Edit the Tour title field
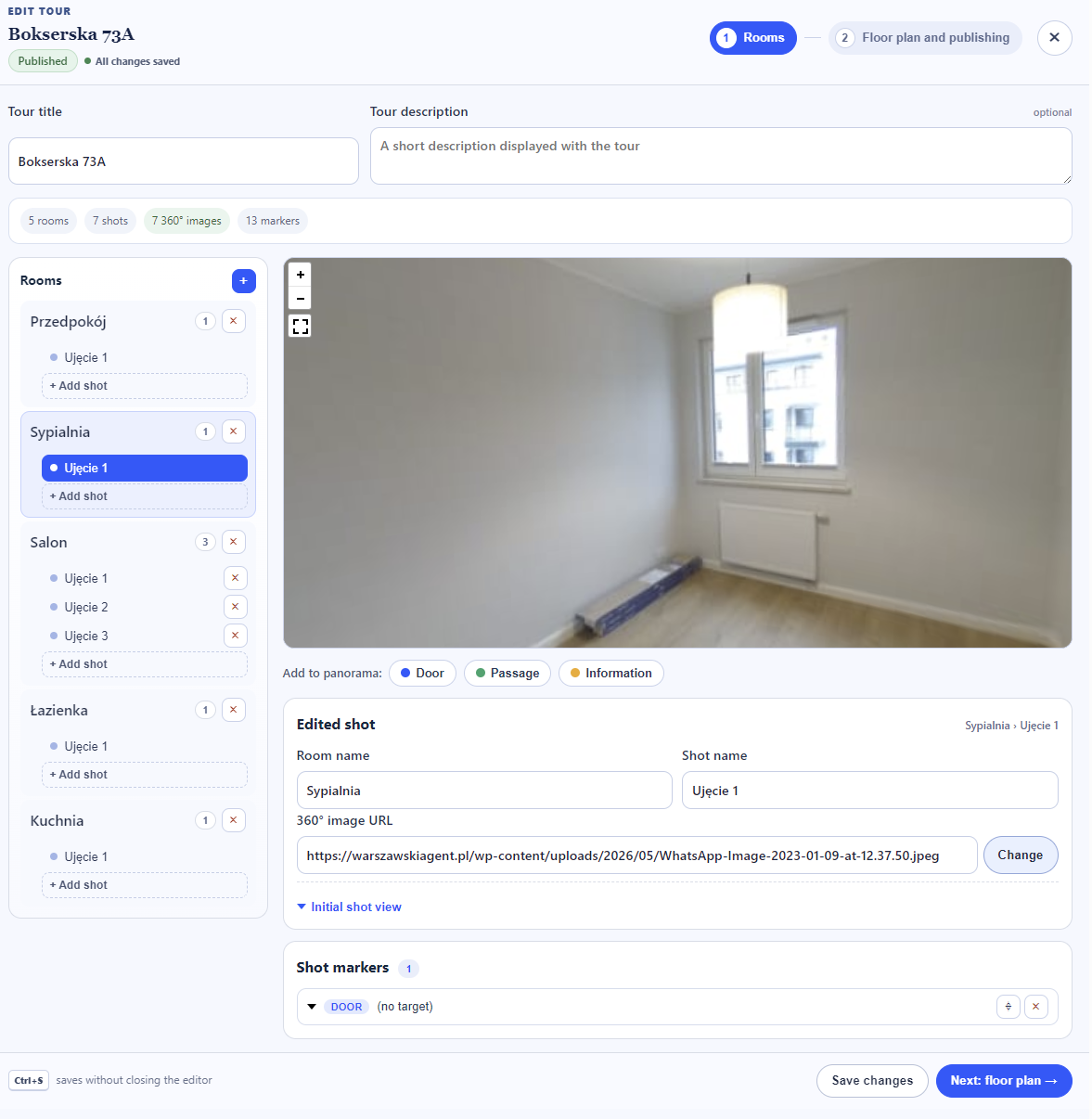Screen dimensions: 1092x1119 click(x=184, y=161)
